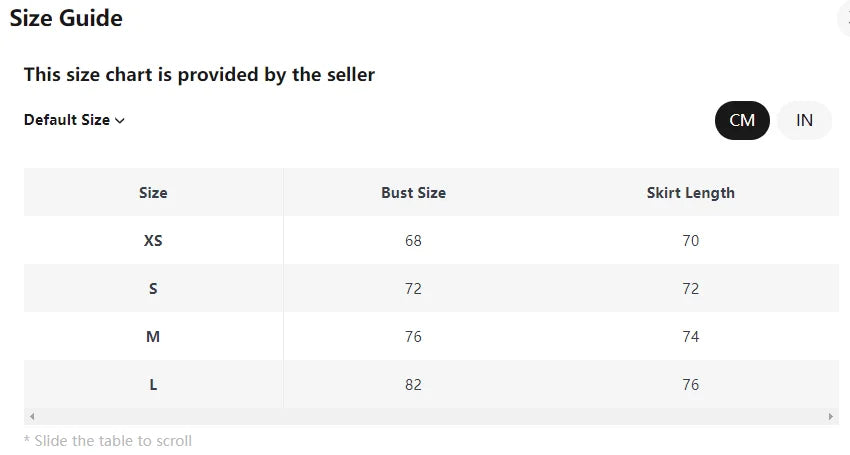Select the Size column header
Image resolution: width=850 pixels, height=455 pixels.
[x=153, y=193]
